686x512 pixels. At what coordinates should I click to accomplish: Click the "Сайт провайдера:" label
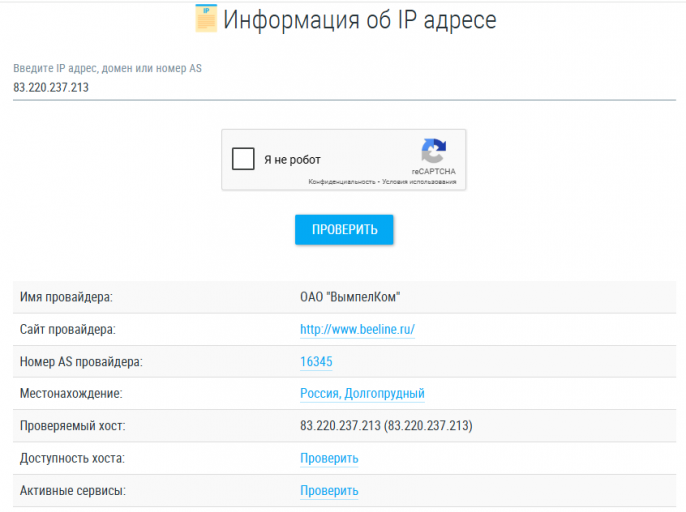(68, 330)
